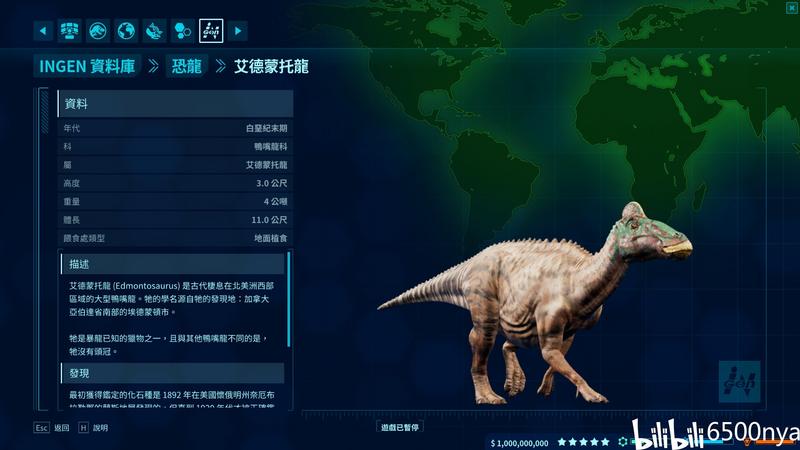This screenshot has width=800, height=450.
Task: Select the 年代 row value 白堊紀末期
Action: [x=266, y=128]
